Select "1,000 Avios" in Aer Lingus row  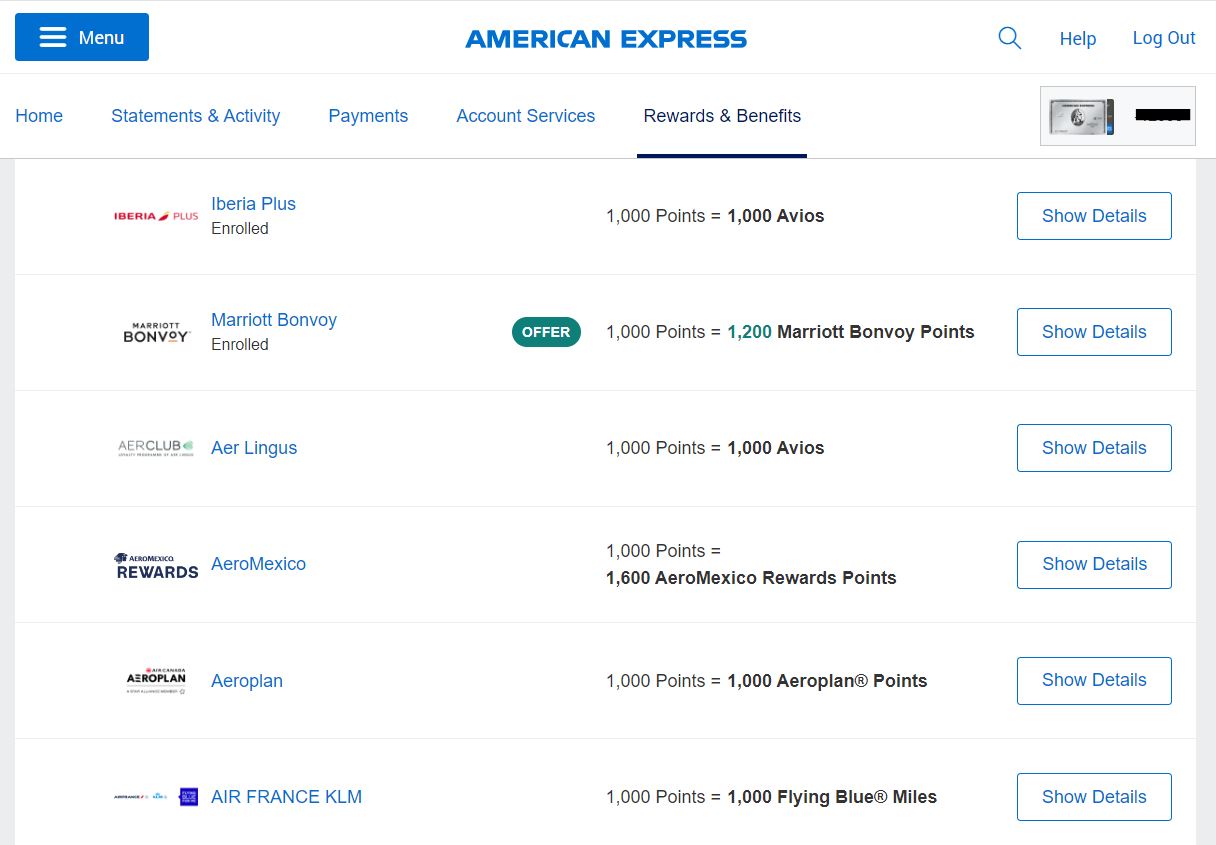pos(776,448)
